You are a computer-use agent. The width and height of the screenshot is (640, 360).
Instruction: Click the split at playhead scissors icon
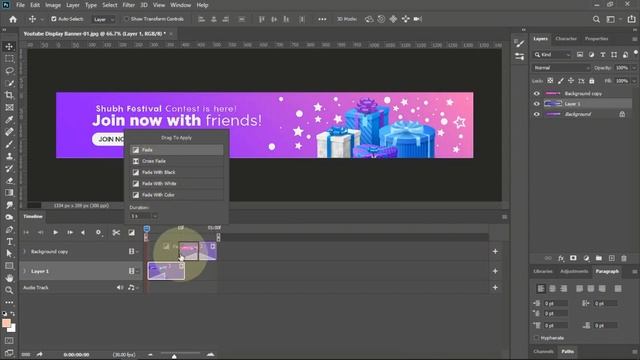(116, 233)
